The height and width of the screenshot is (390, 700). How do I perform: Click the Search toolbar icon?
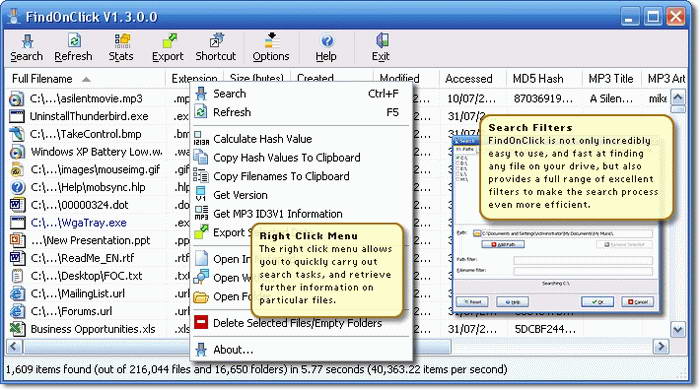coord(27,48)
